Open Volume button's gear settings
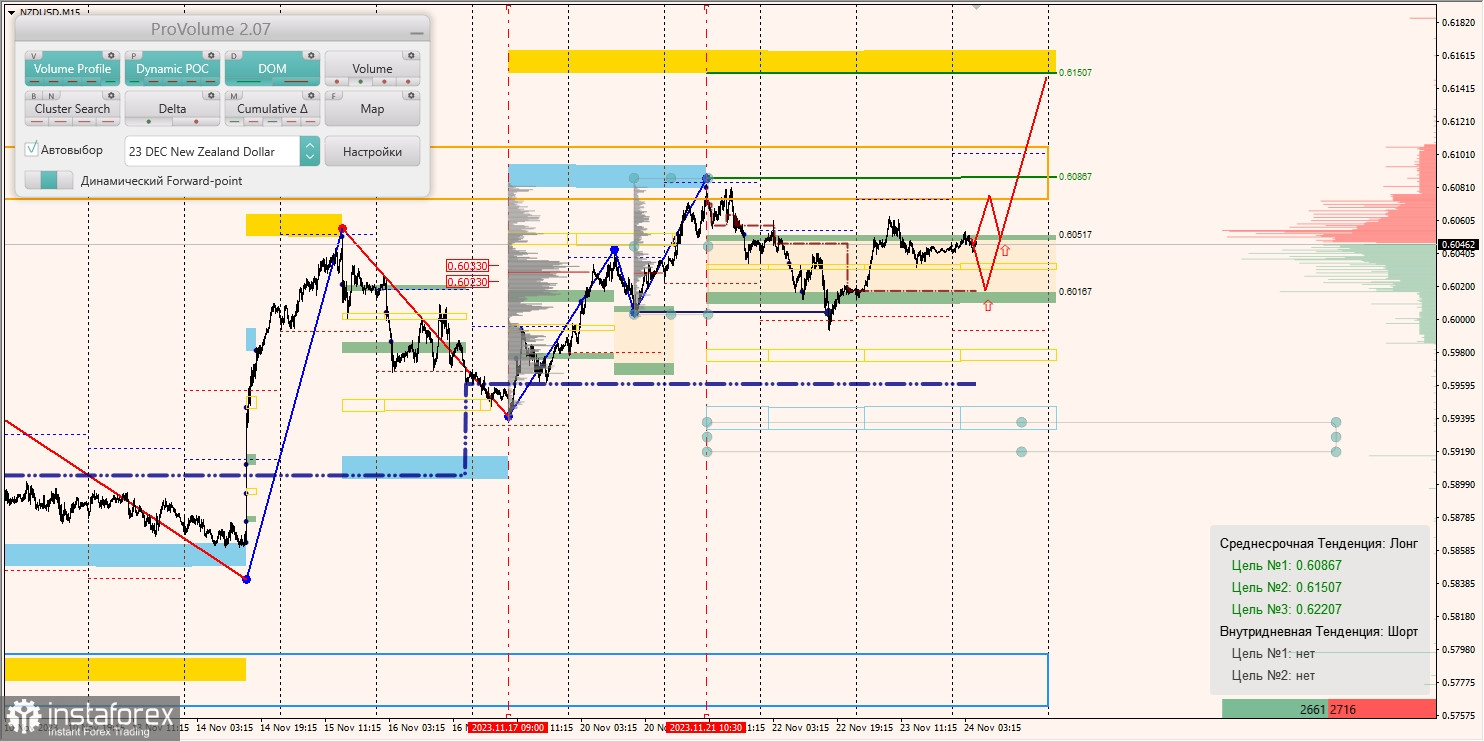Viewport: 1484px width, 741px height. click(411, 55)
